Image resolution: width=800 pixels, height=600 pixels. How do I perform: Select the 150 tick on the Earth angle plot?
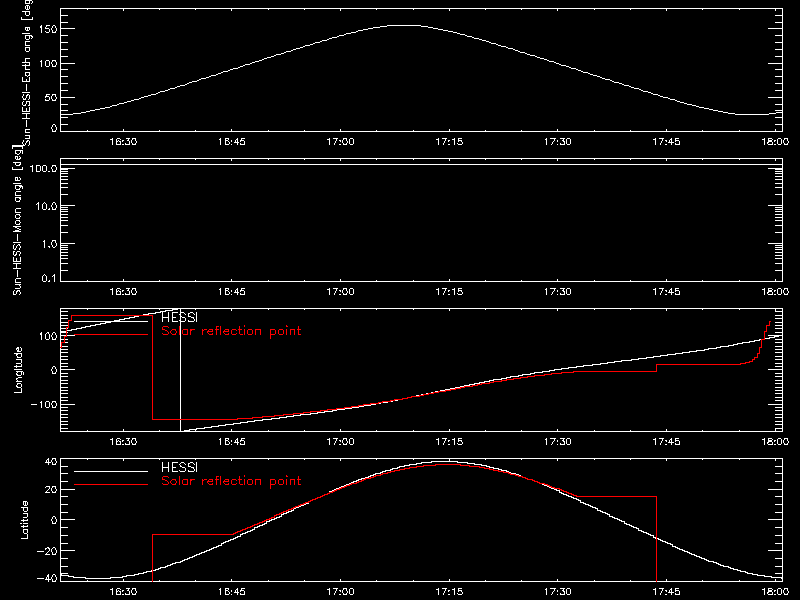[x=49, y=29]
